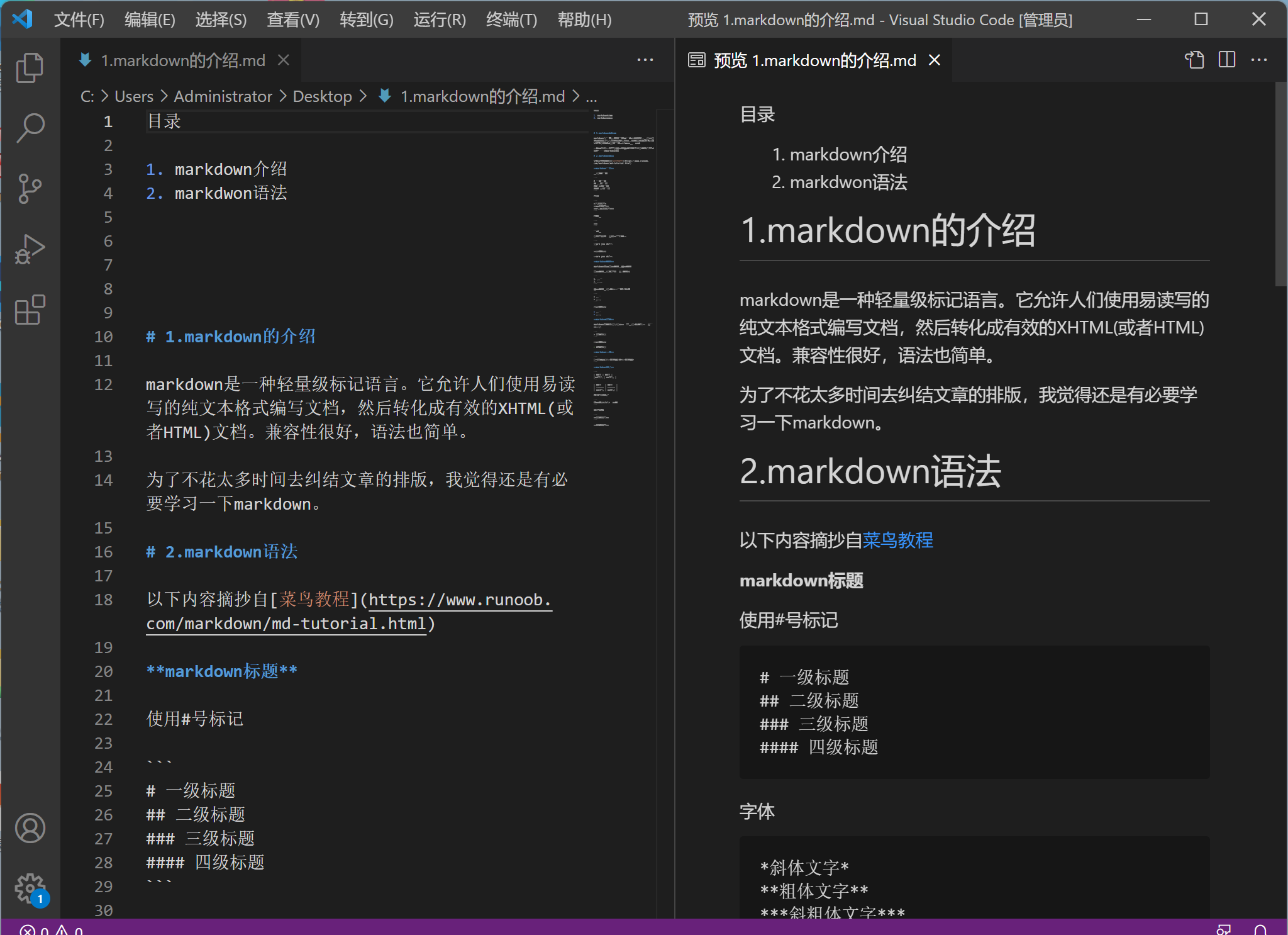Open the Explorer view in activity bar
This screenshot has width=1288, height=935.
(x=30, y=67)
